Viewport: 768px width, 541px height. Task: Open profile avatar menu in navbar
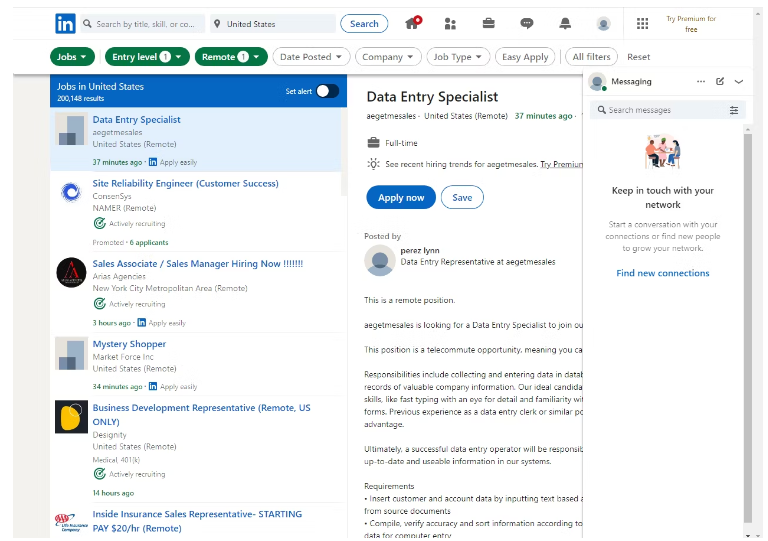[603, 24]
